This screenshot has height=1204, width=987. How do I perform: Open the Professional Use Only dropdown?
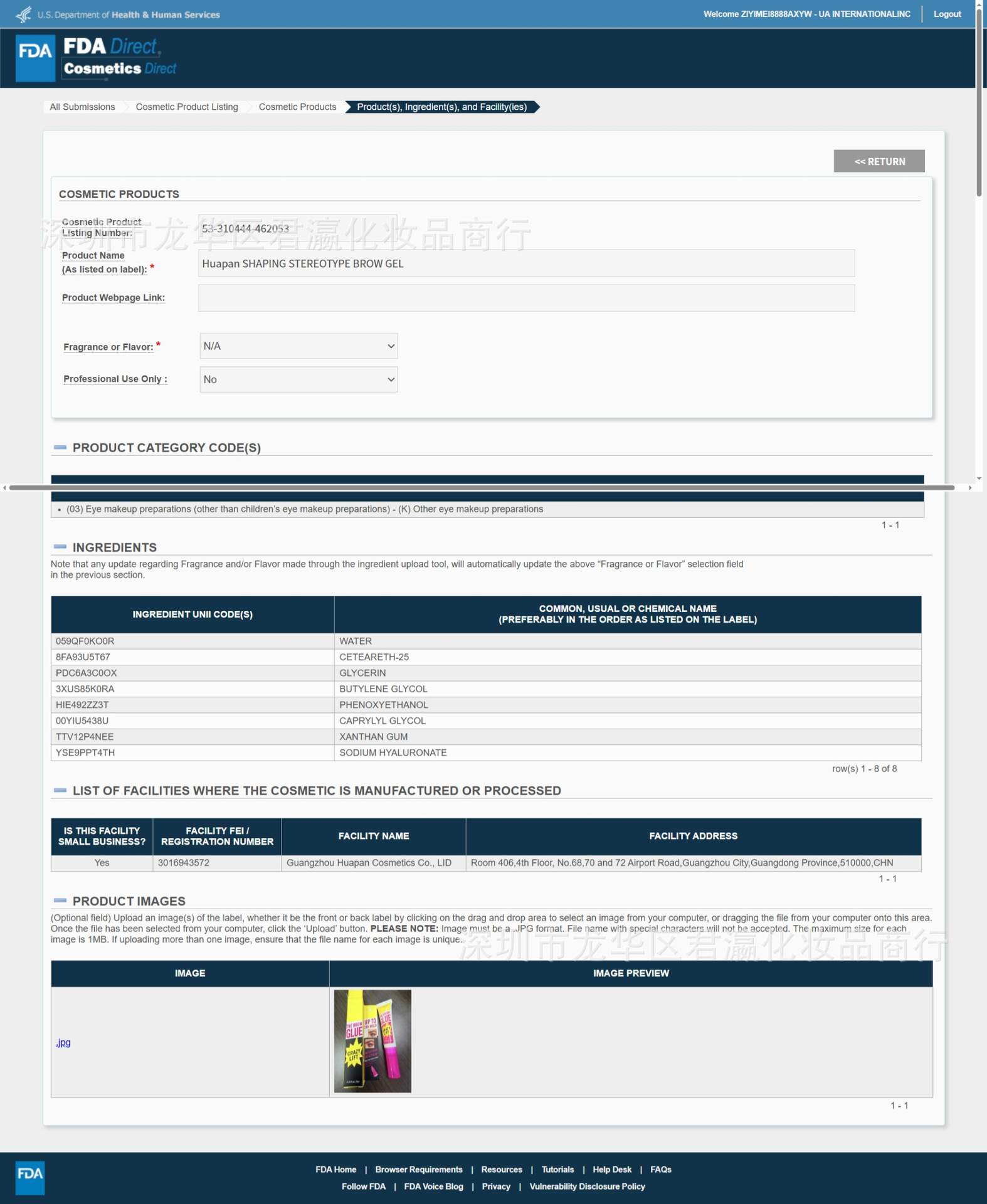(298, 379)
